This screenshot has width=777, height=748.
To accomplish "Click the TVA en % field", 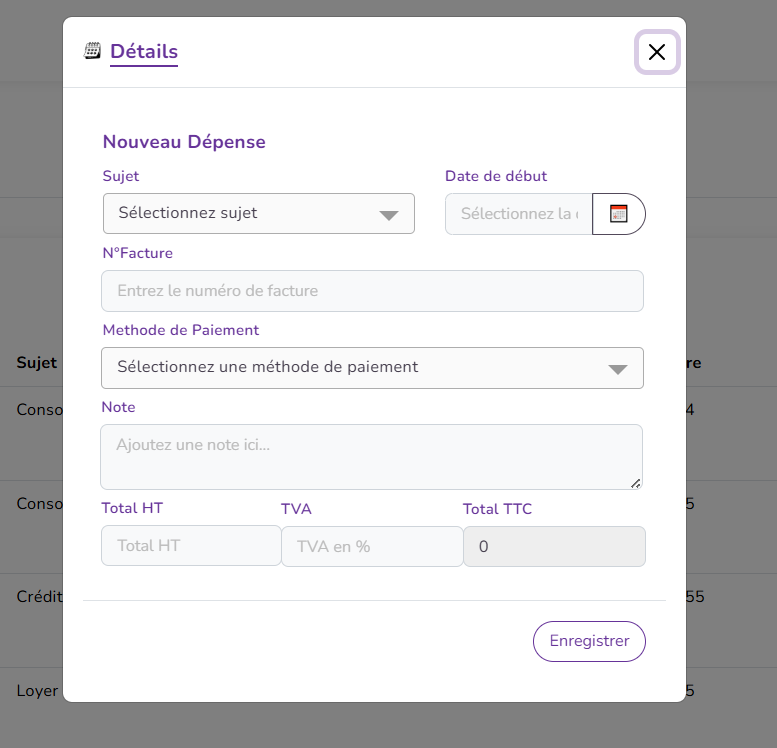I will click(x=372, y=546).
